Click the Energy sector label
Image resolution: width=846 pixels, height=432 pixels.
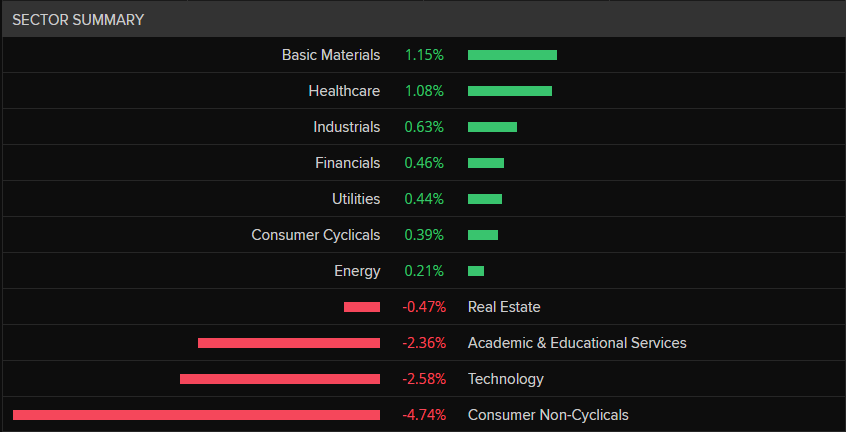(357, 271)
